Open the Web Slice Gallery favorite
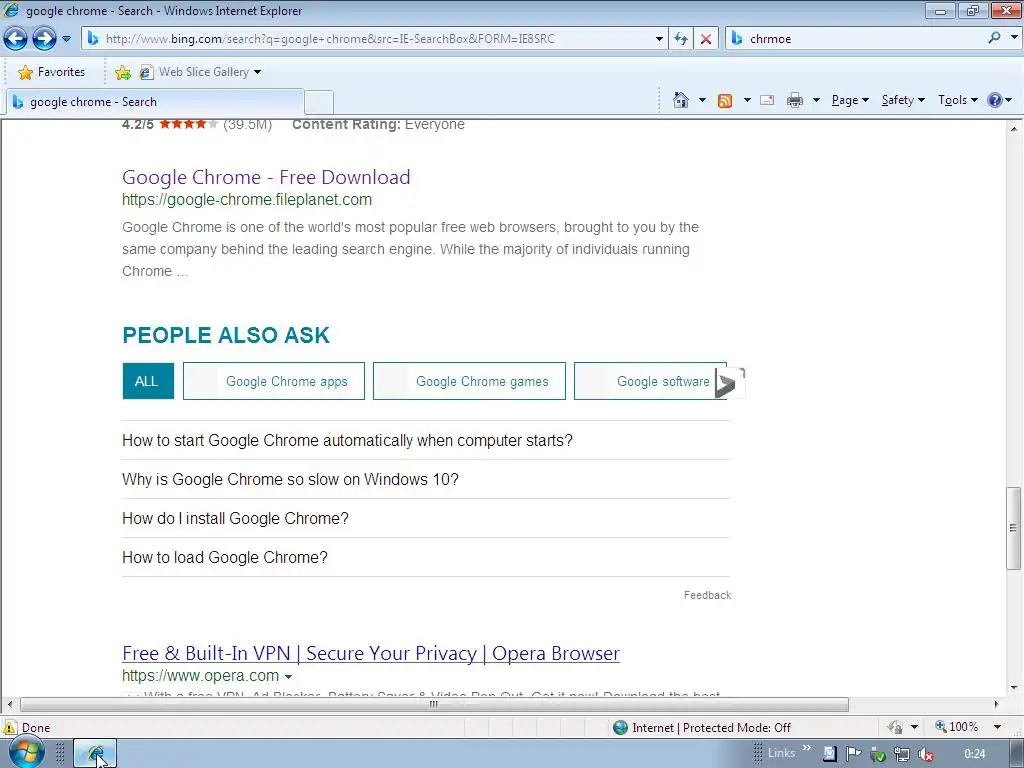 point(195,72)
